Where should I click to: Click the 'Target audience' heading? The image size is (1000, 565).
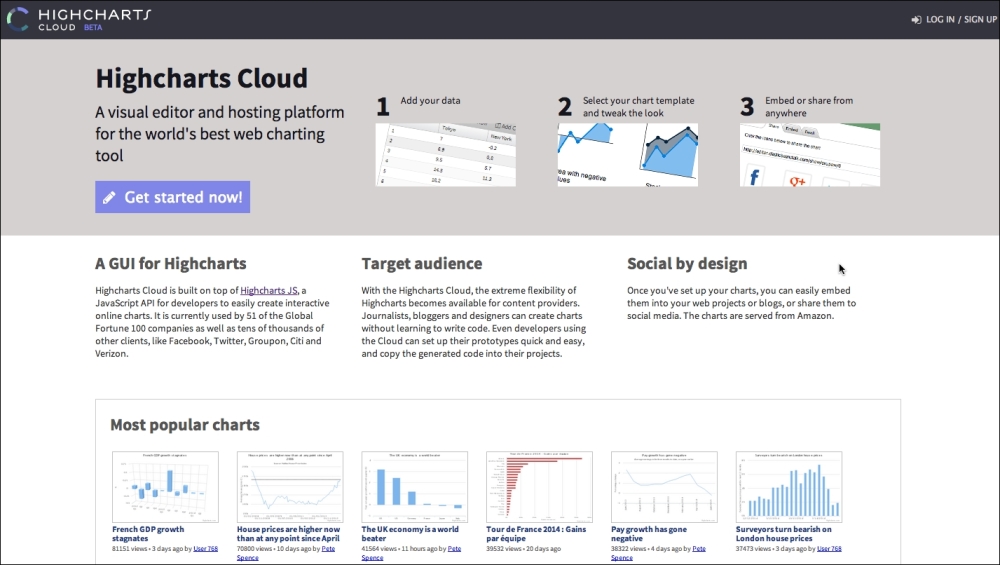click(422, 263)
